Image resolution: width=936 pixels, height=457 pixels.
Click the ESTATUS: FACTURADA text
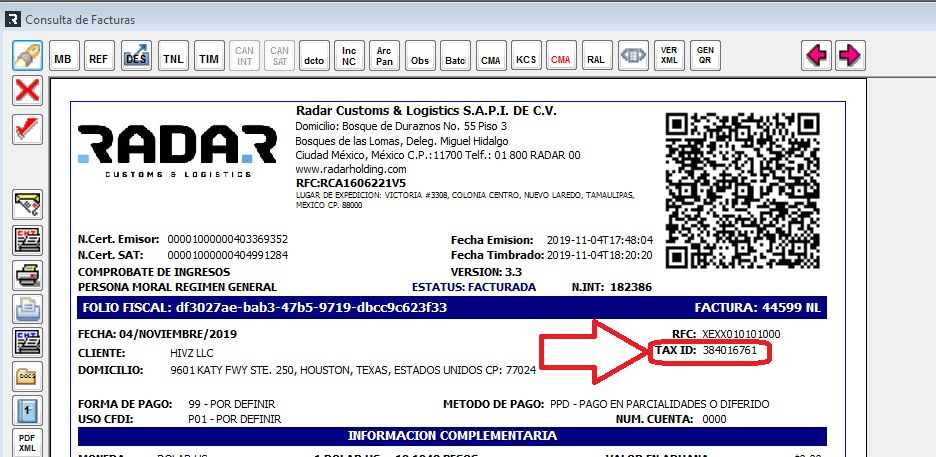(x=473, y=287)
